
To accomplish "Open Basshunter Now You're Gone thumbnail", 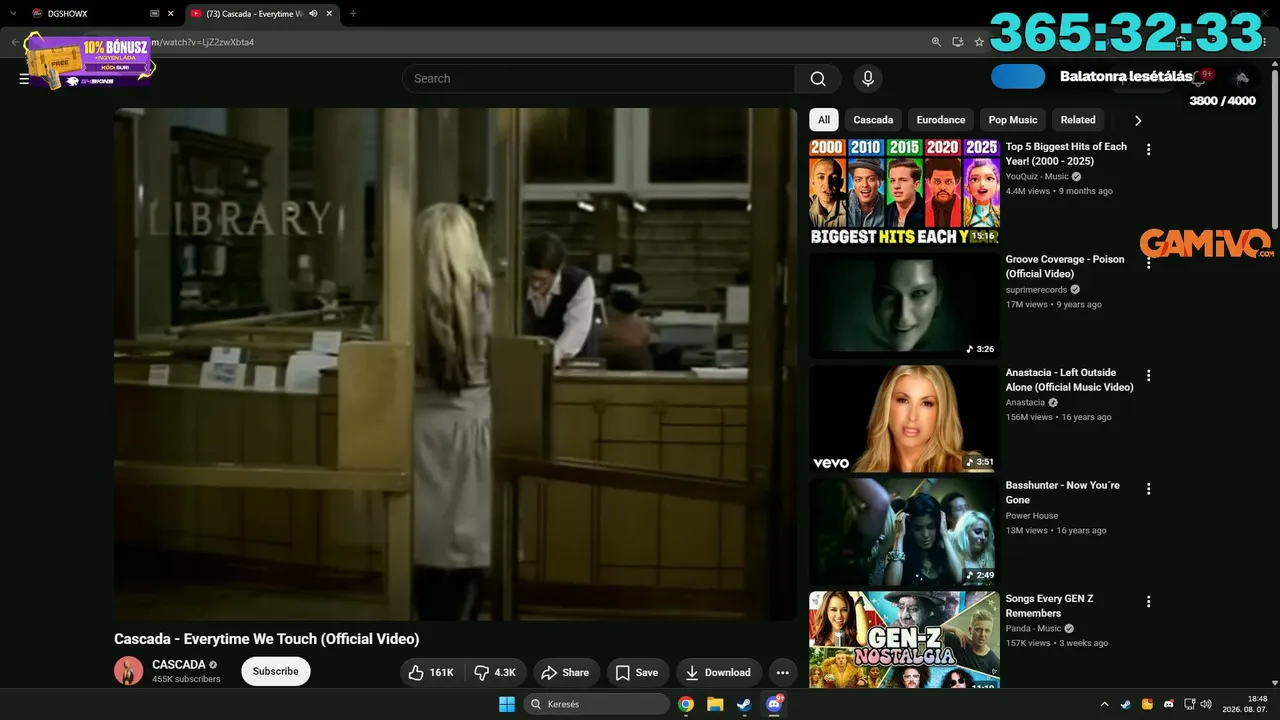I will [904, 531].
